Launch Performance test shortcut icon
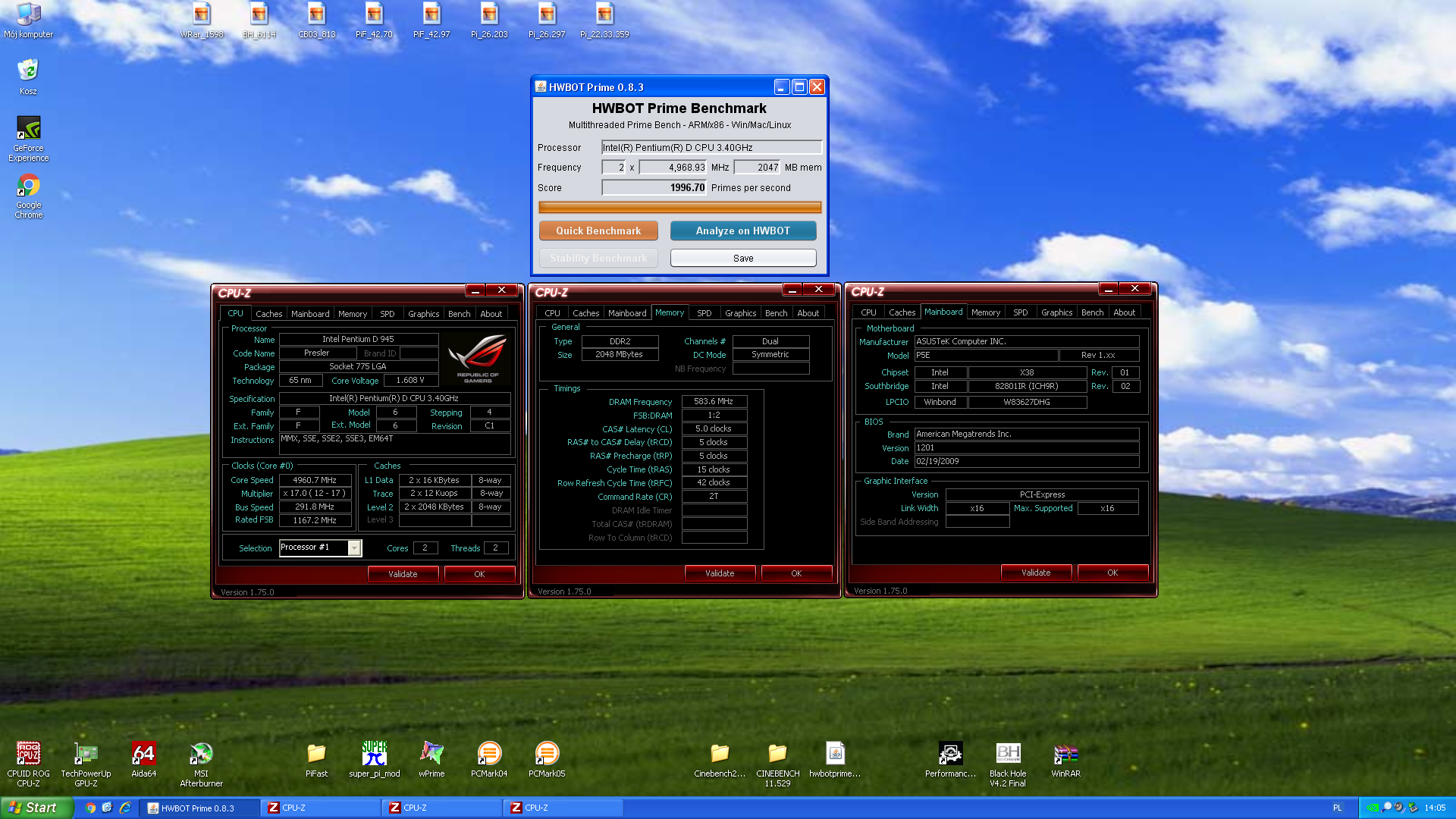 tap(950, 760)
